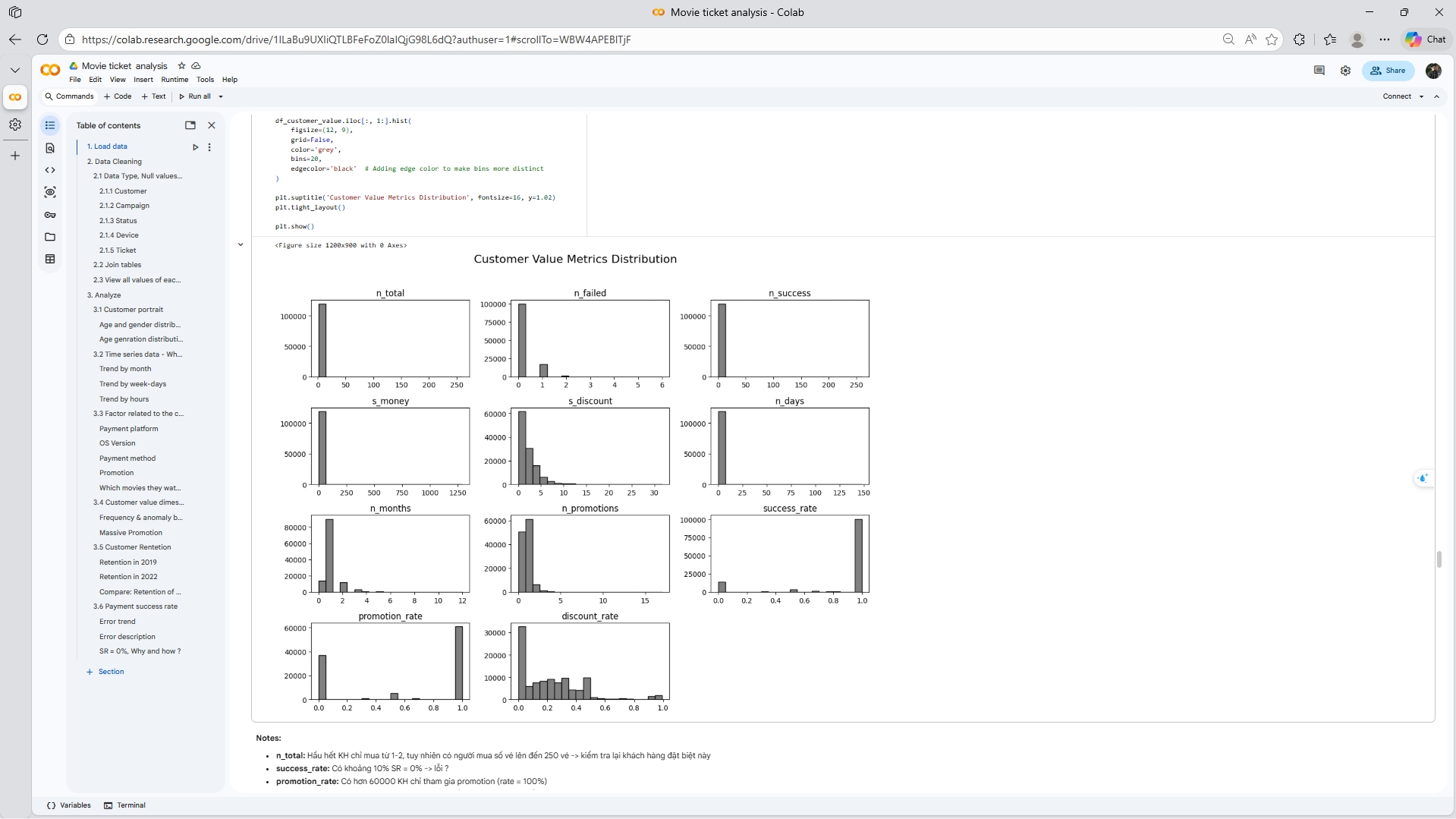Image resolution: width=1456 pixels, height=819 pixels.
Task: Open the Find and replace sidebar icon
Action: [50, 148]
